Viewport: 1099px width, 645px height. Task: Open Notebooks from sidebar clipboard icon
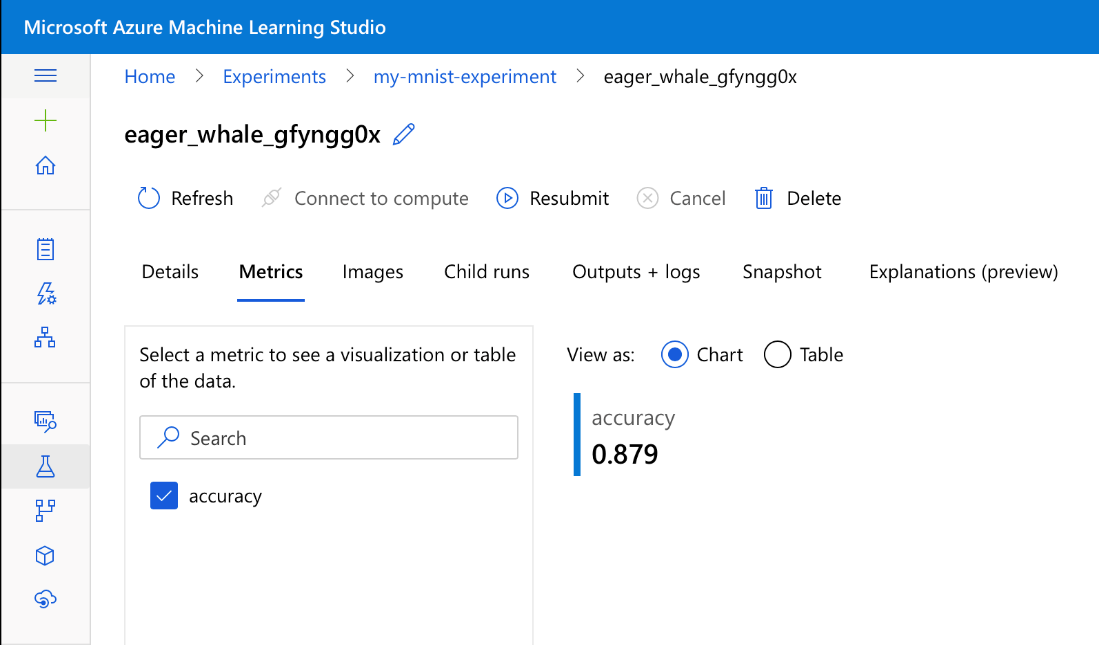46,249
